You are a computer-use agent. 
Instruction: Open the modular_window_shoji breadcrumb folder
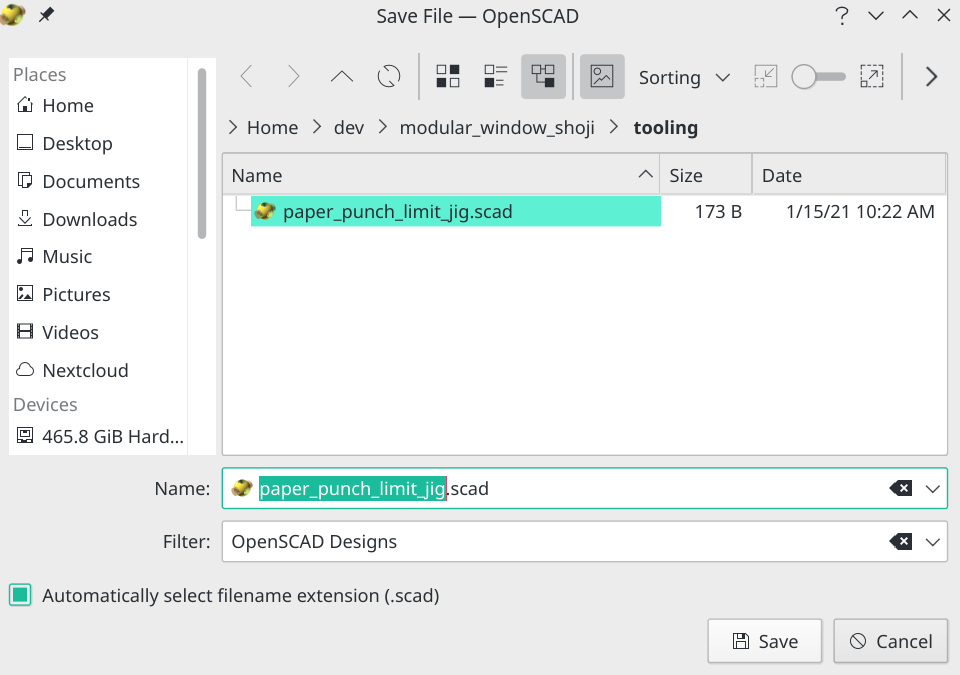tap(497, 127)
